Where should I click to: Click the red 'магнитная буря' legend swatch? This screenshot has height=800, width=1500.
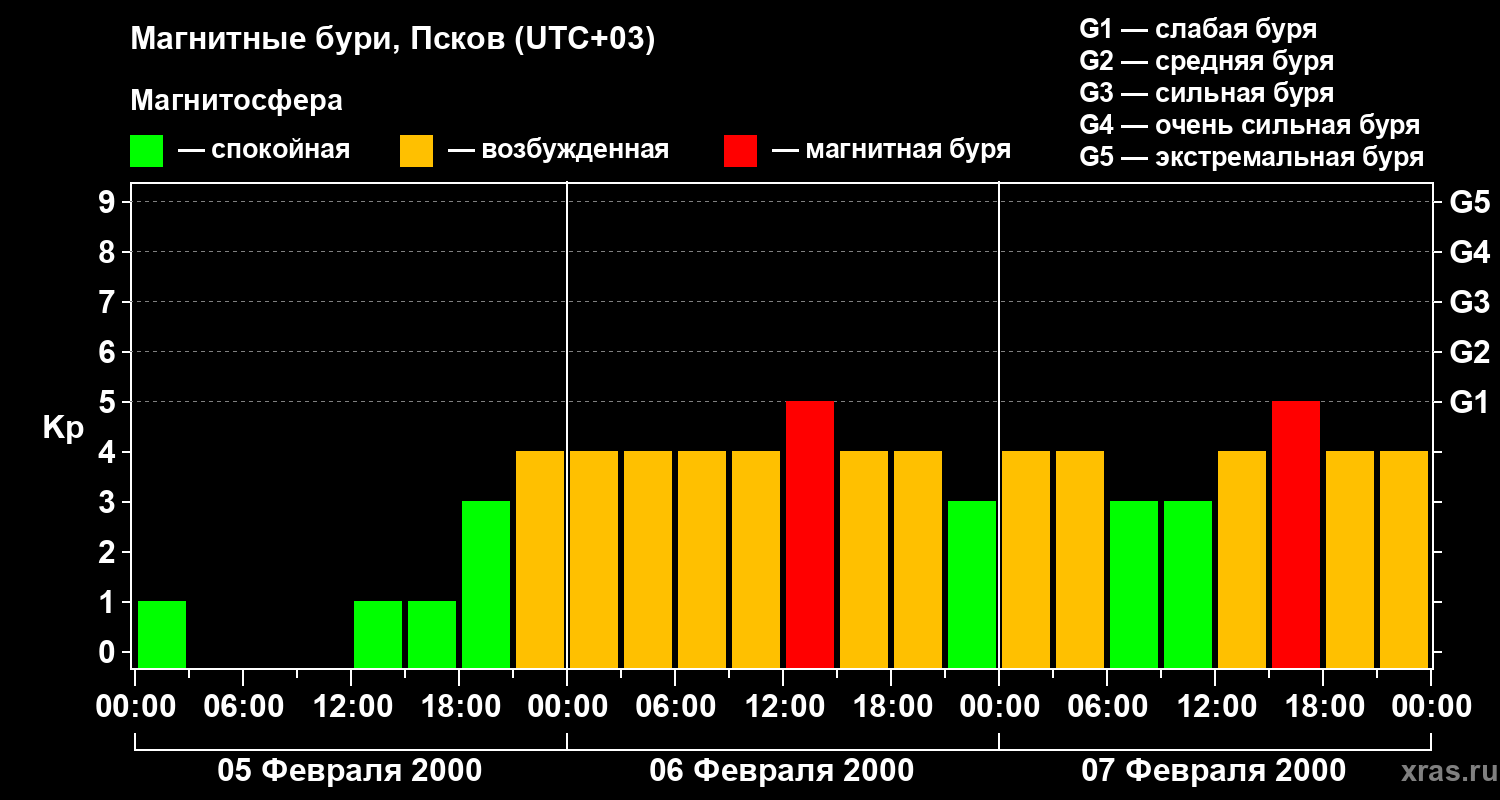pos(740,151)
